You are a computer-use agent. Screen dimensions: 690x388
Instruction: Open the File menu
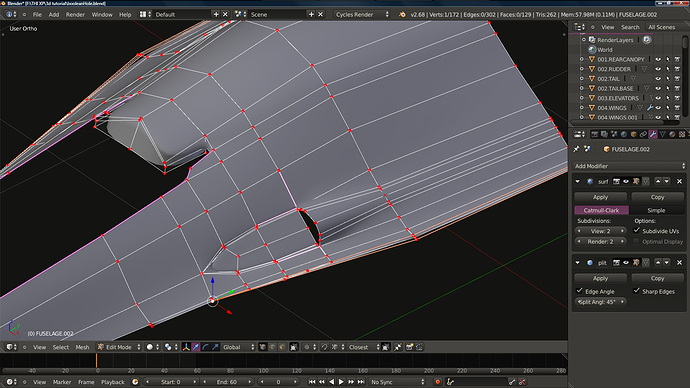[37, 15]
